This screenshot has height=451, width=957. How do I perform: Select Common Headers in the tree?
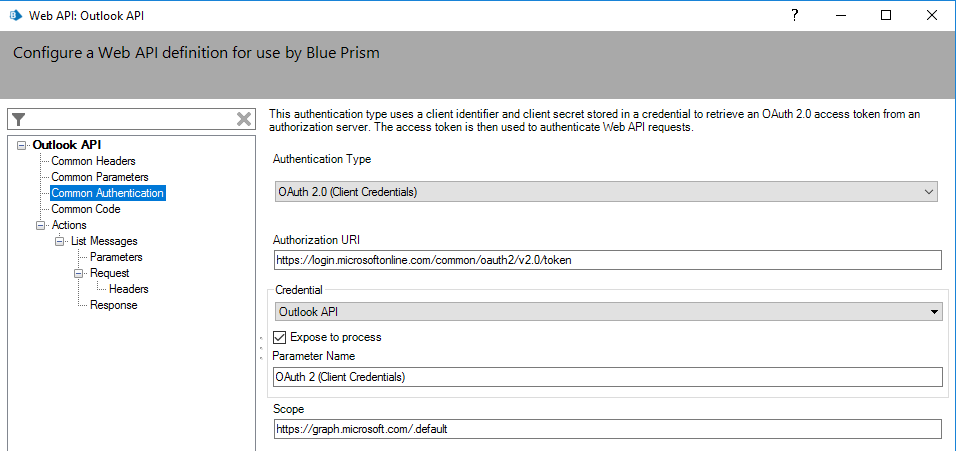click(x=93, y=161)
